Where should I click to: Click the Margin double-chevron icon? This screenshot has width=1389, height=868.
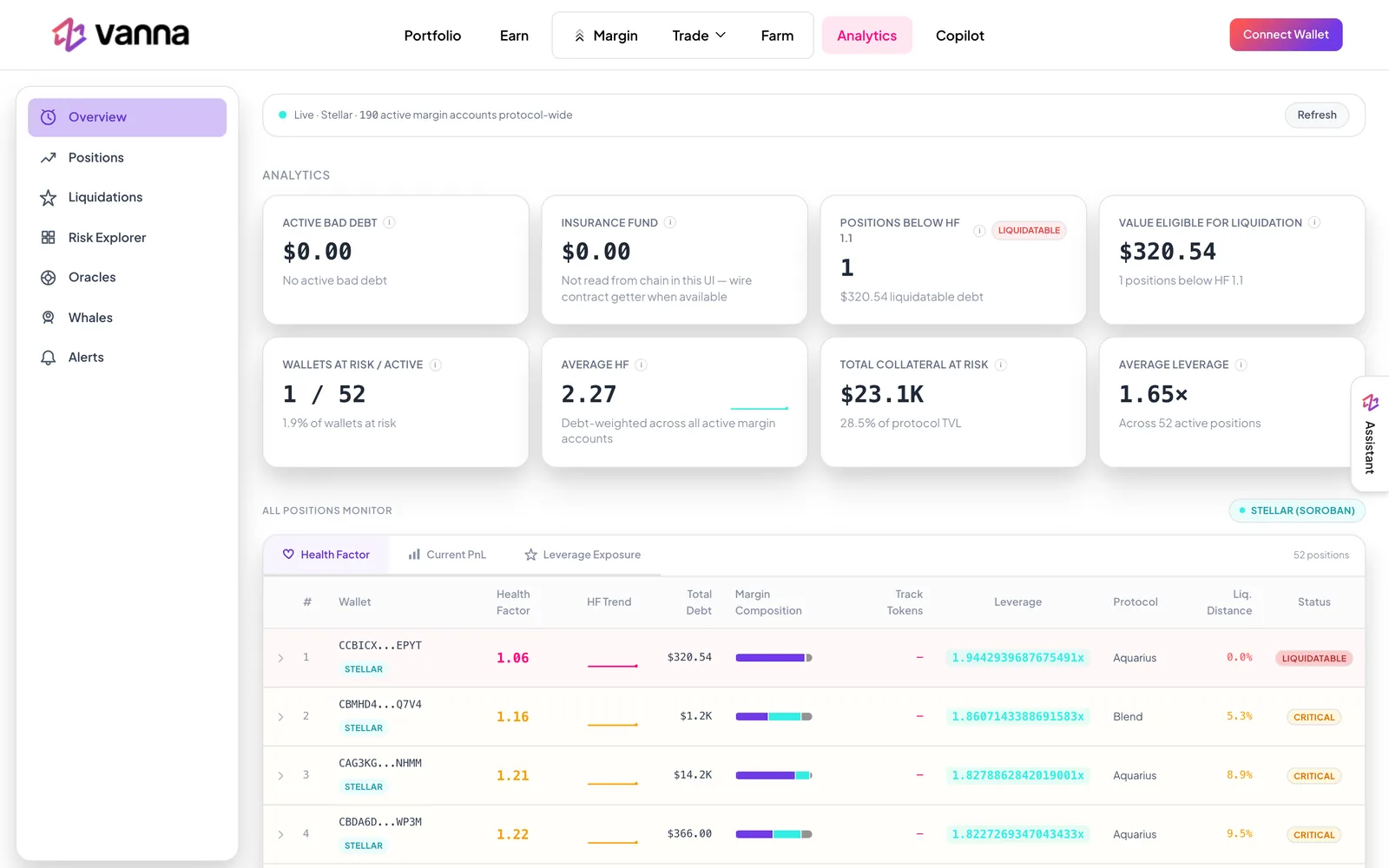(x=580, y=36)
